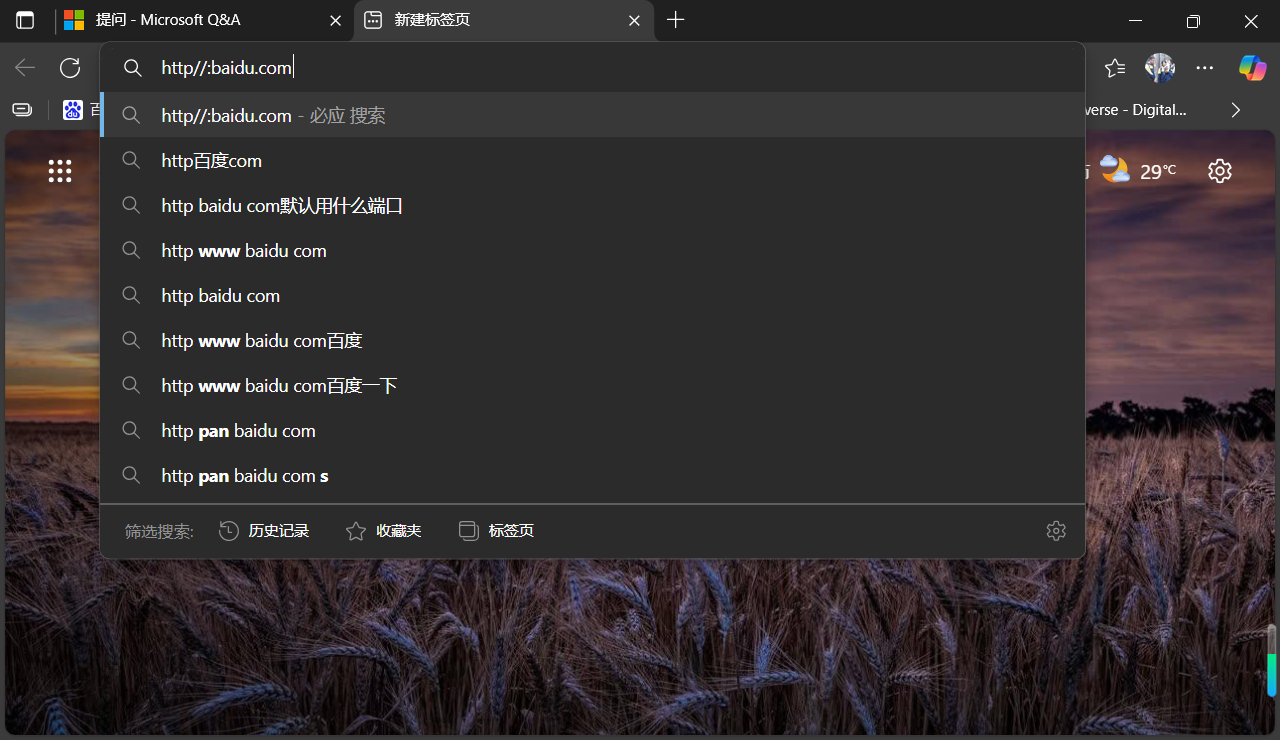Click the favorites bar leftmost icon
The width and height of the screenshot is (1280, 740).
22,110
